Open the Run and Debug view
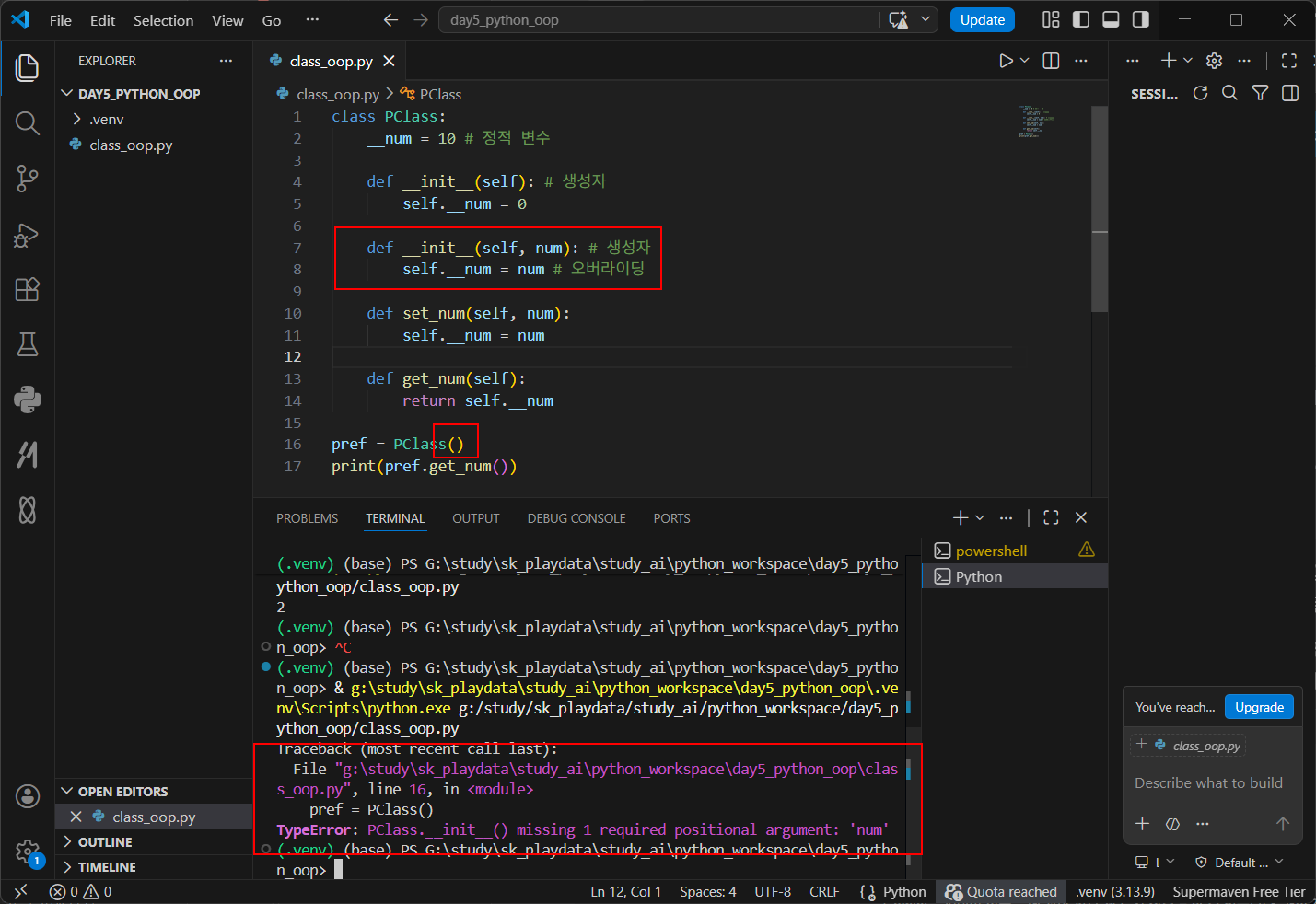The image size is (1316, 904). click(x=28, y=234)
